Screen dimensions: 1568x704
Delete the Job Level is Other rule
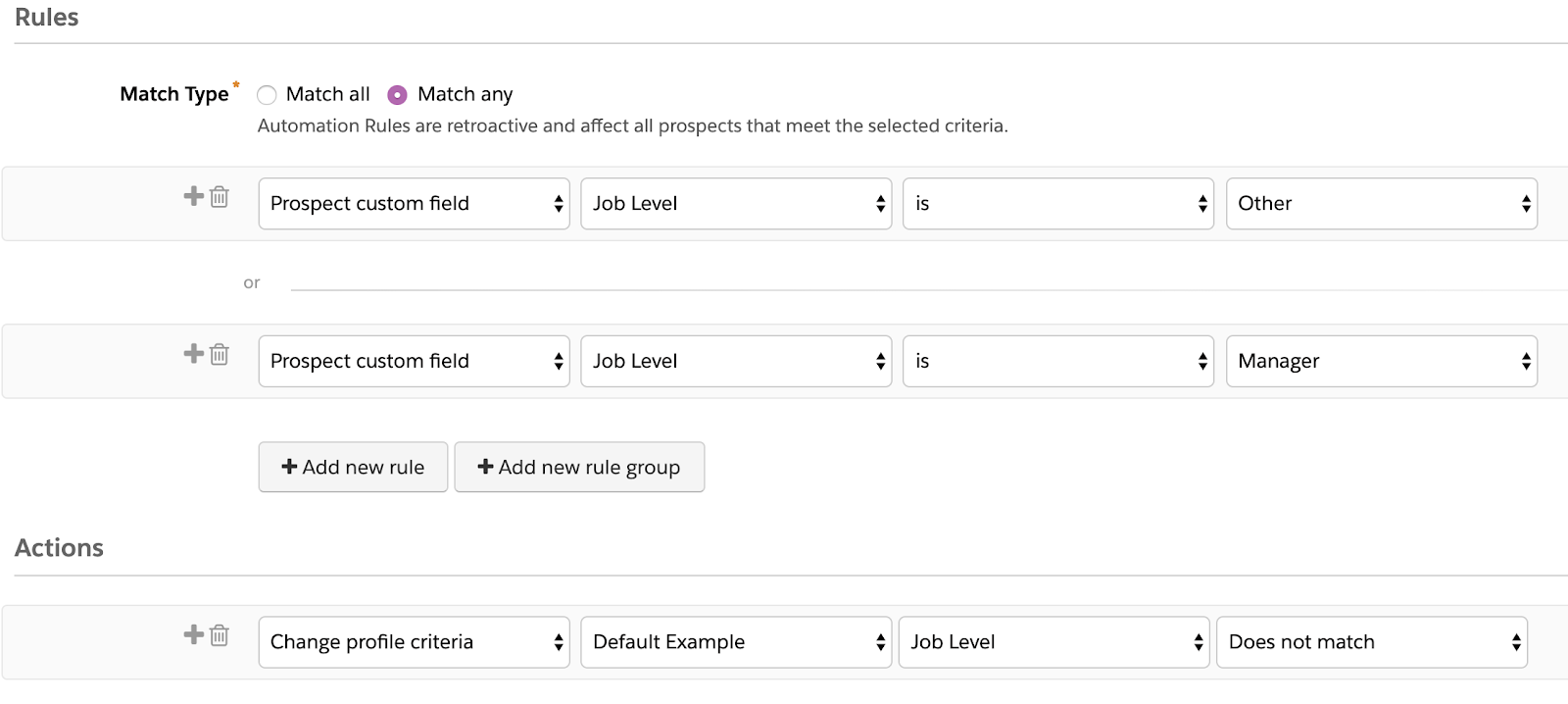[220, 197]
